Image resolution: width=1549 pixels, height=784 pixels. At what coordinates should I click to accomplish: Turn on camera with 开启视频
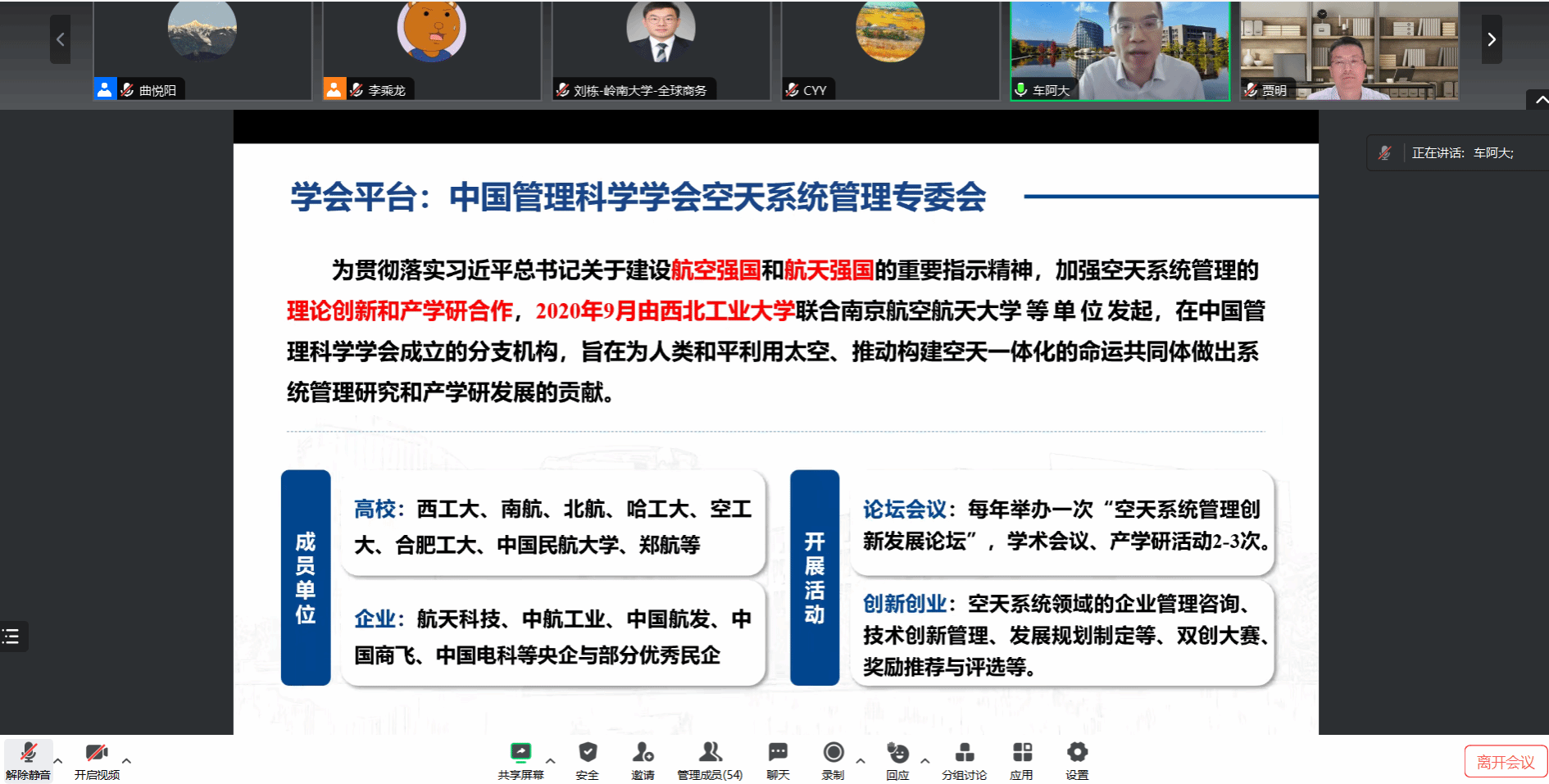pyautogui.click(x=97, y=753)
